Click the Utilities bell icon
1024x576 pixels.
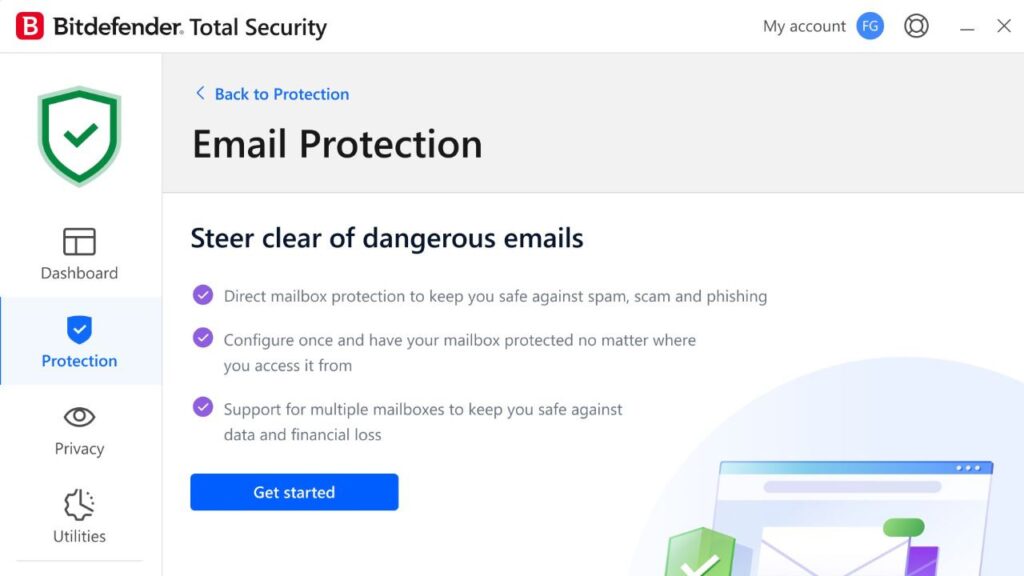point(78,505)
